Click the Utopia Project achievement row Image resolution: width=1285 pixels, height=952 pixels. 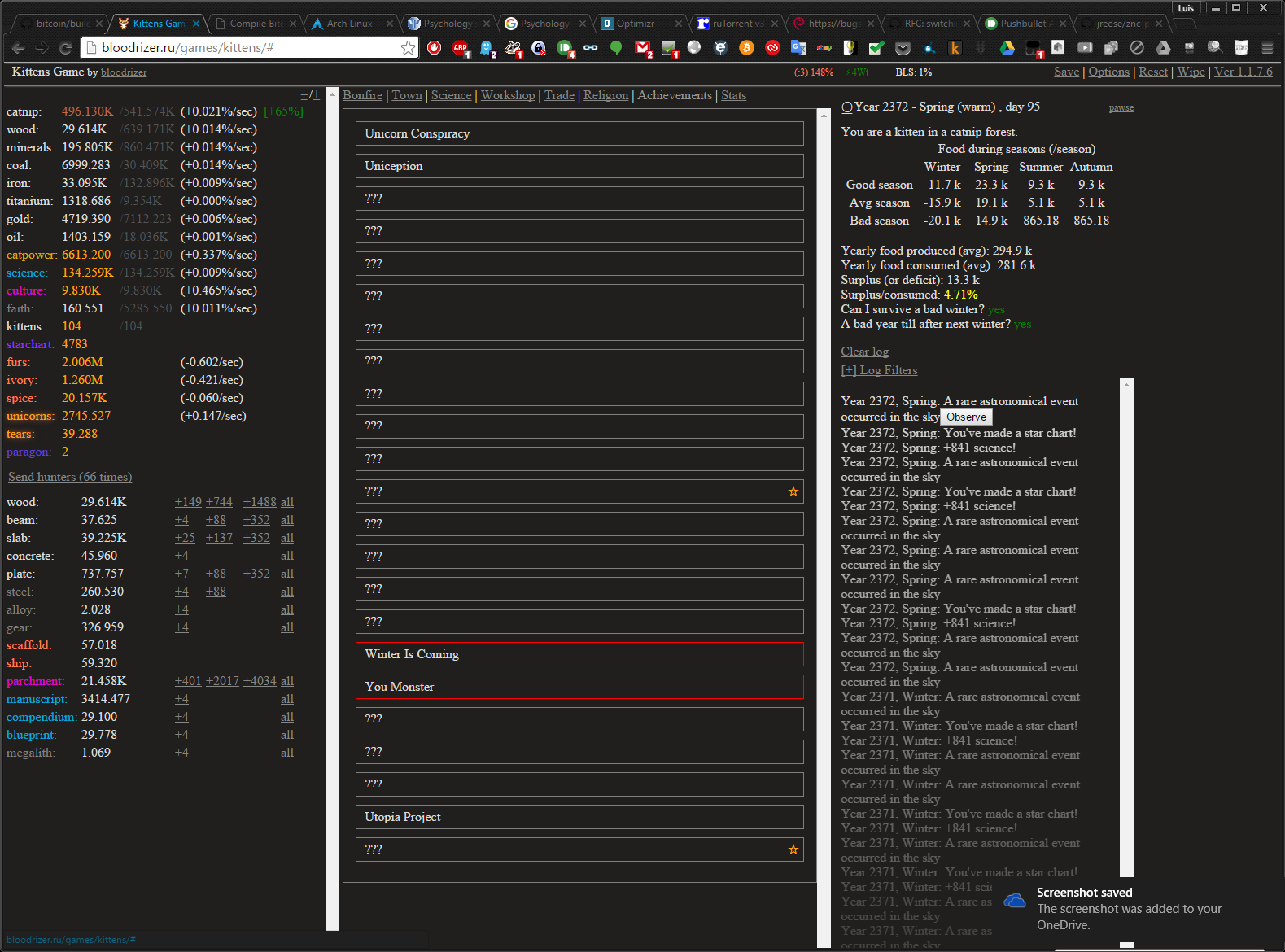579,817
